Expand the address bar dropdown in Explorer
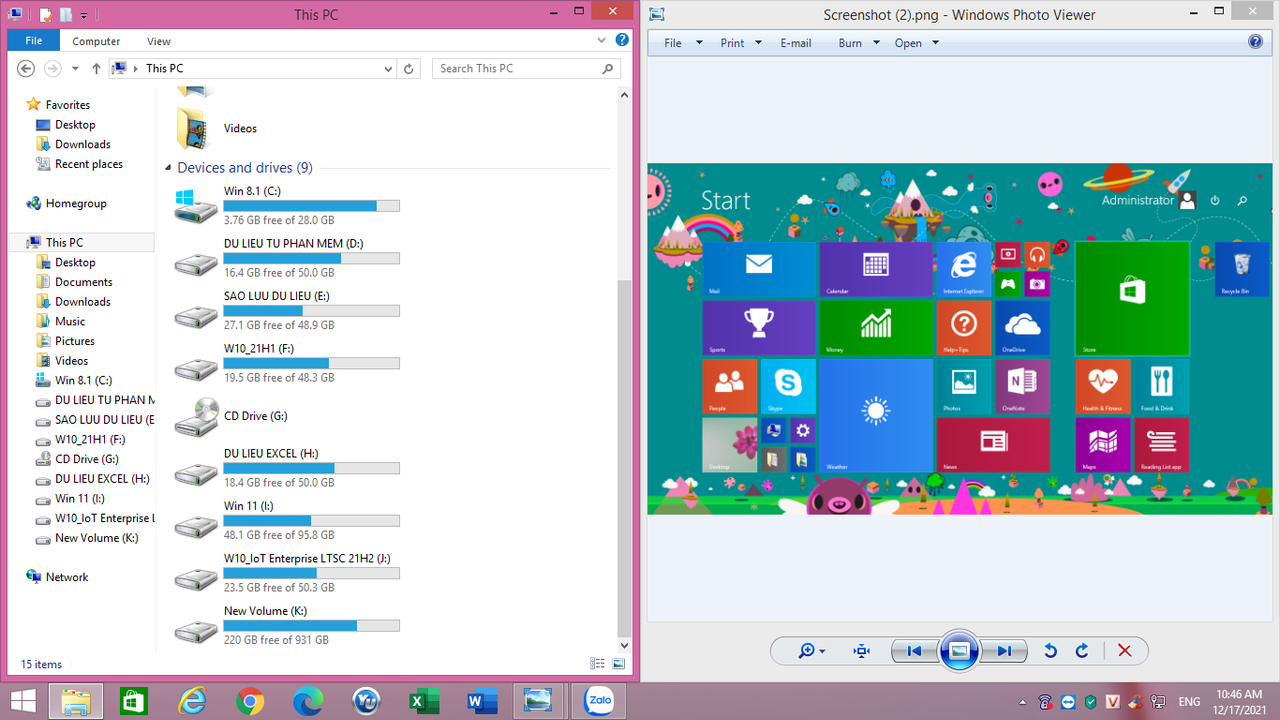 click(x=389, y=68)
